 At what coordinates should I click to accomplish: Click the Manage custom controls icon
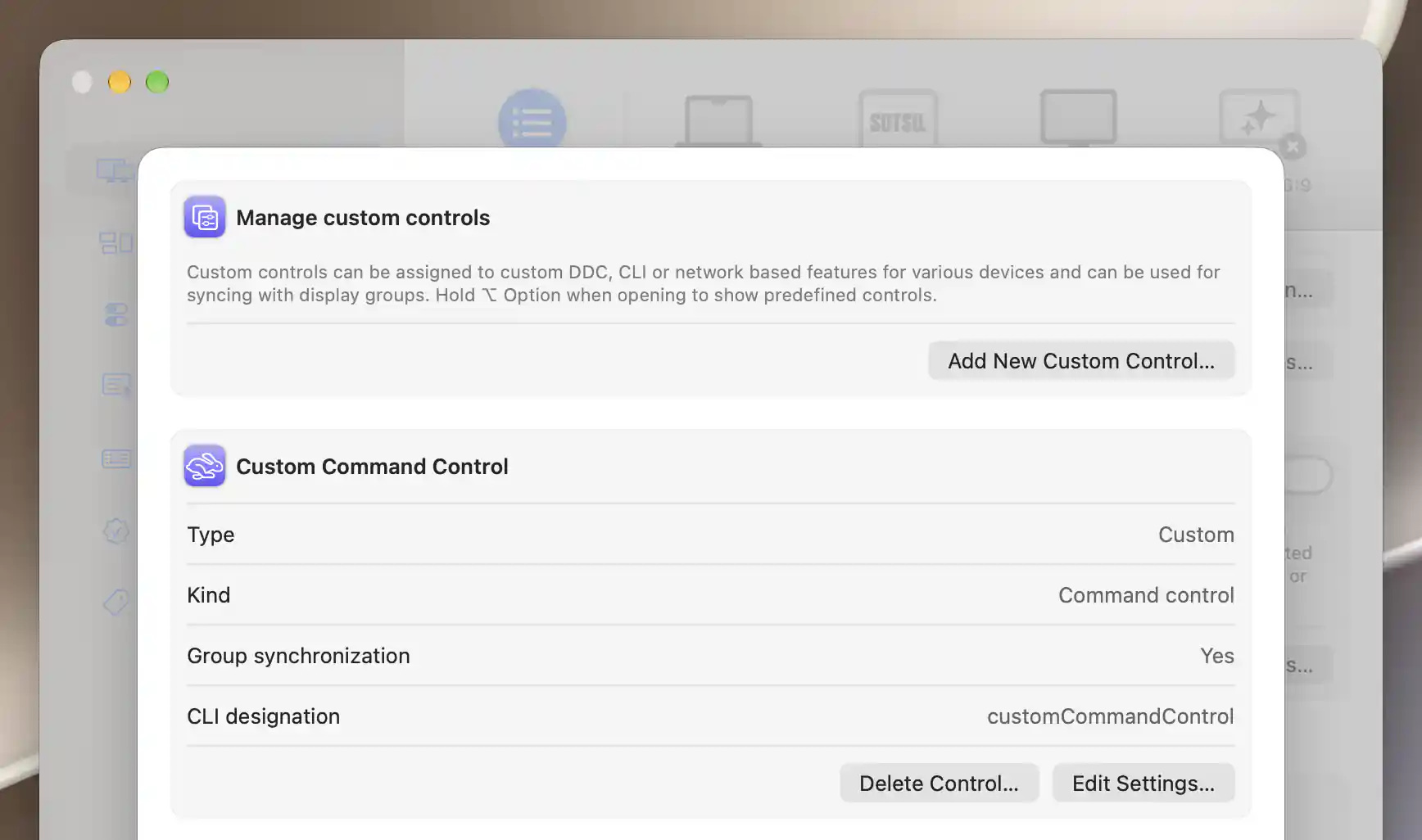205,217
